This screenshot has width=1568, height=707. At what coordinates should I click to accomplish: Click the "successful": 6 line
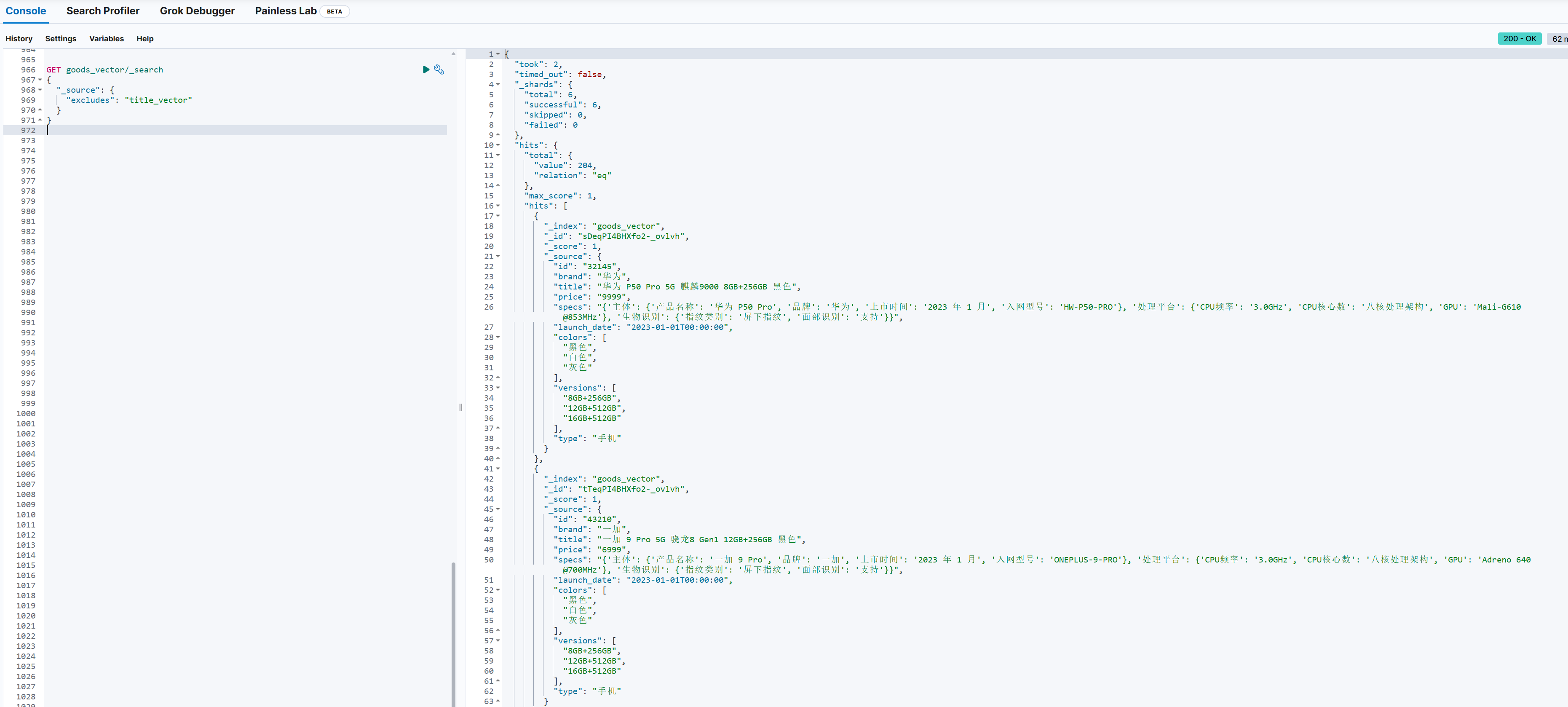click(562, 105)
